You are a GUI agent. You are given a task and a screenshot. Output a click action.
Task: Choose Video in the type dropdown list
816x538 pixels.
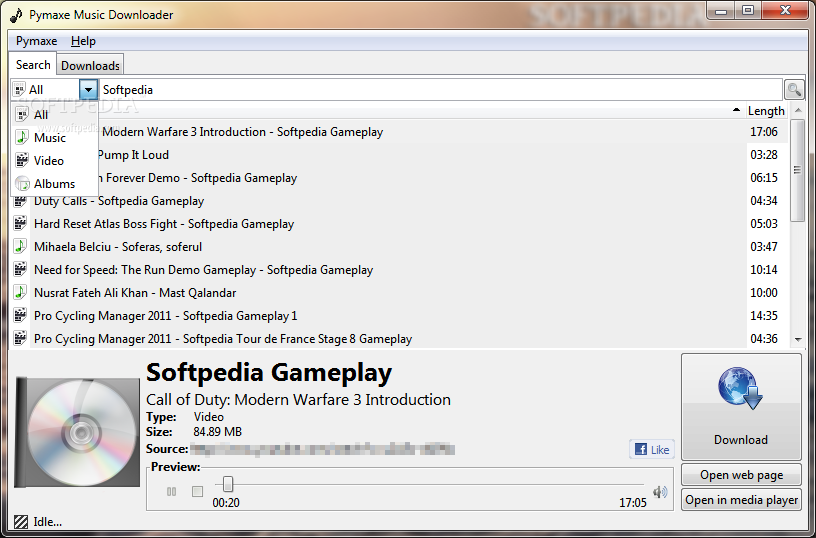[x=54, y=160]
